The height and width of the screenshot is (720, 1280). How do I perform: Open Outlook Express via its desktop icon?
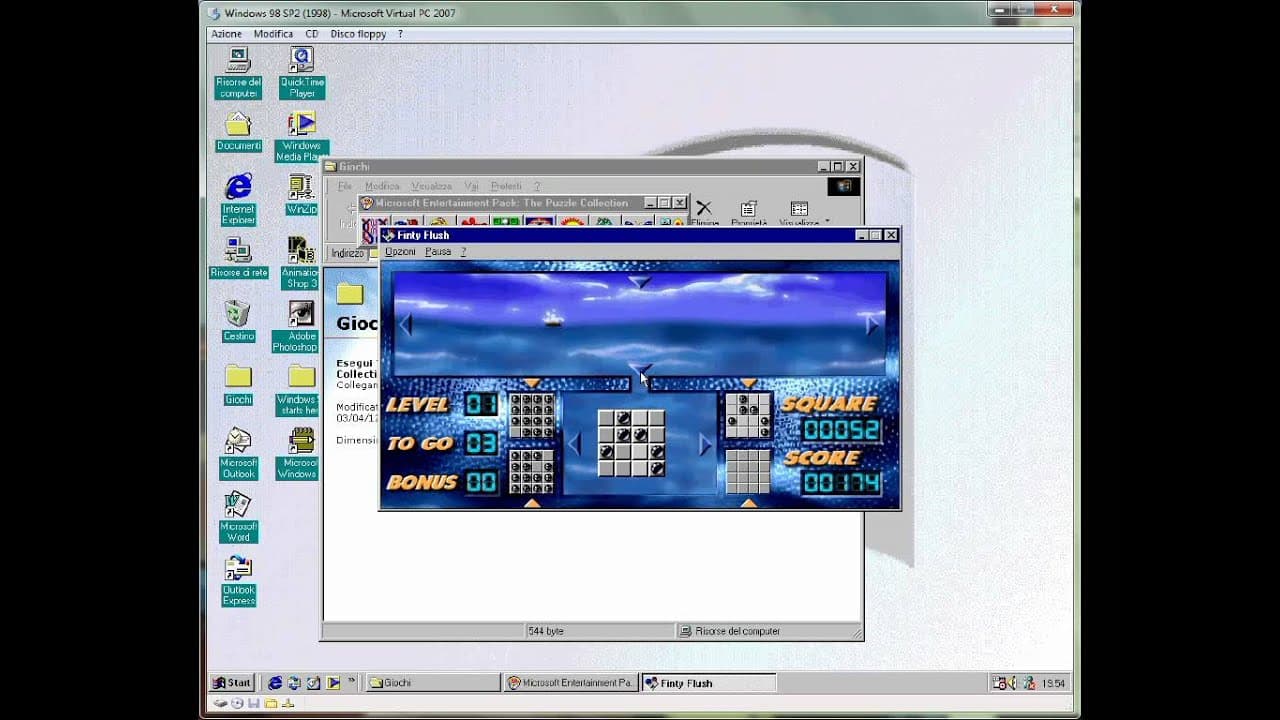pos(237,570)
